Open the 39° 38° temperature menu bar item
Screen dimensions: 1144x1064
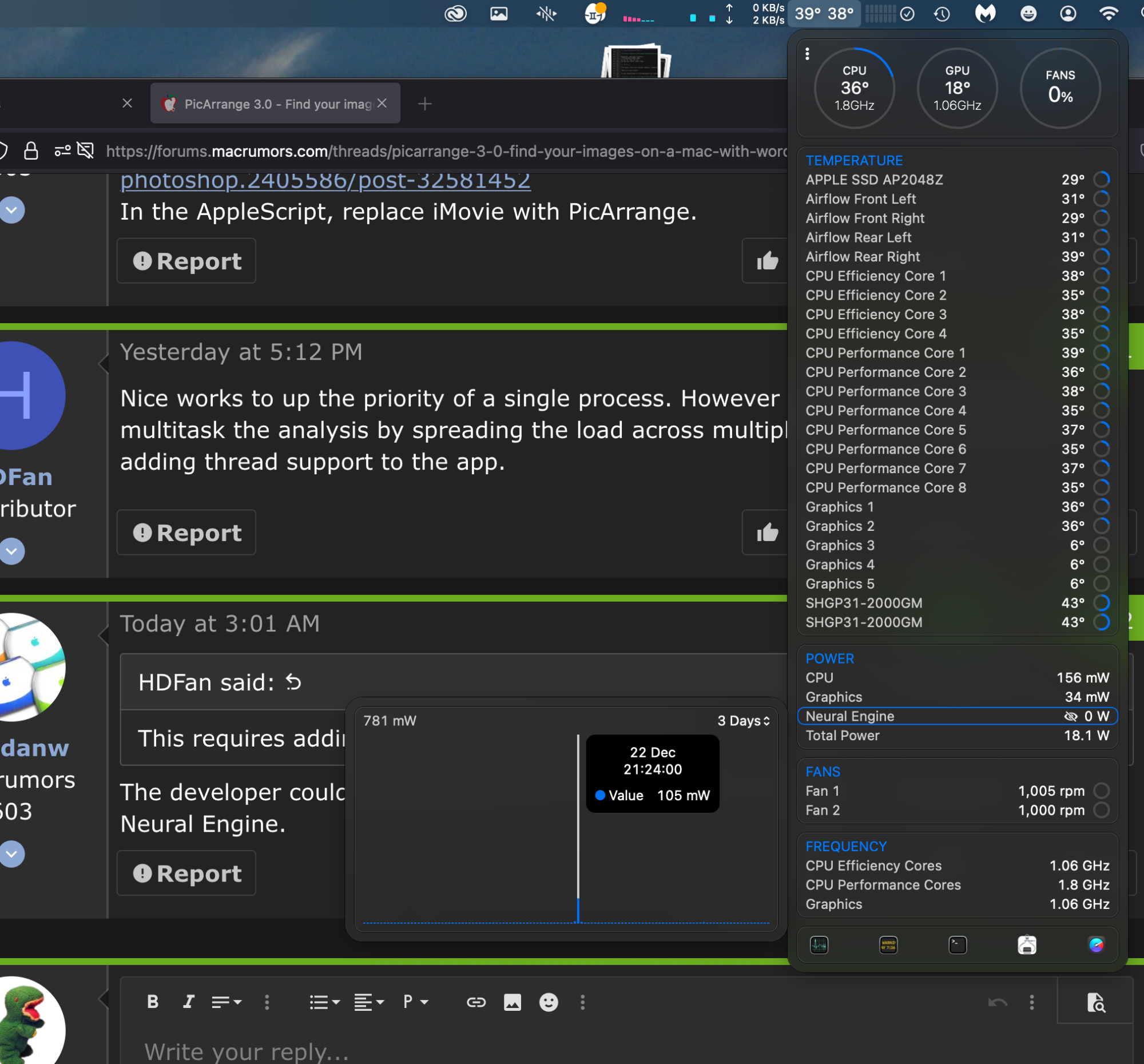[824, 13]
